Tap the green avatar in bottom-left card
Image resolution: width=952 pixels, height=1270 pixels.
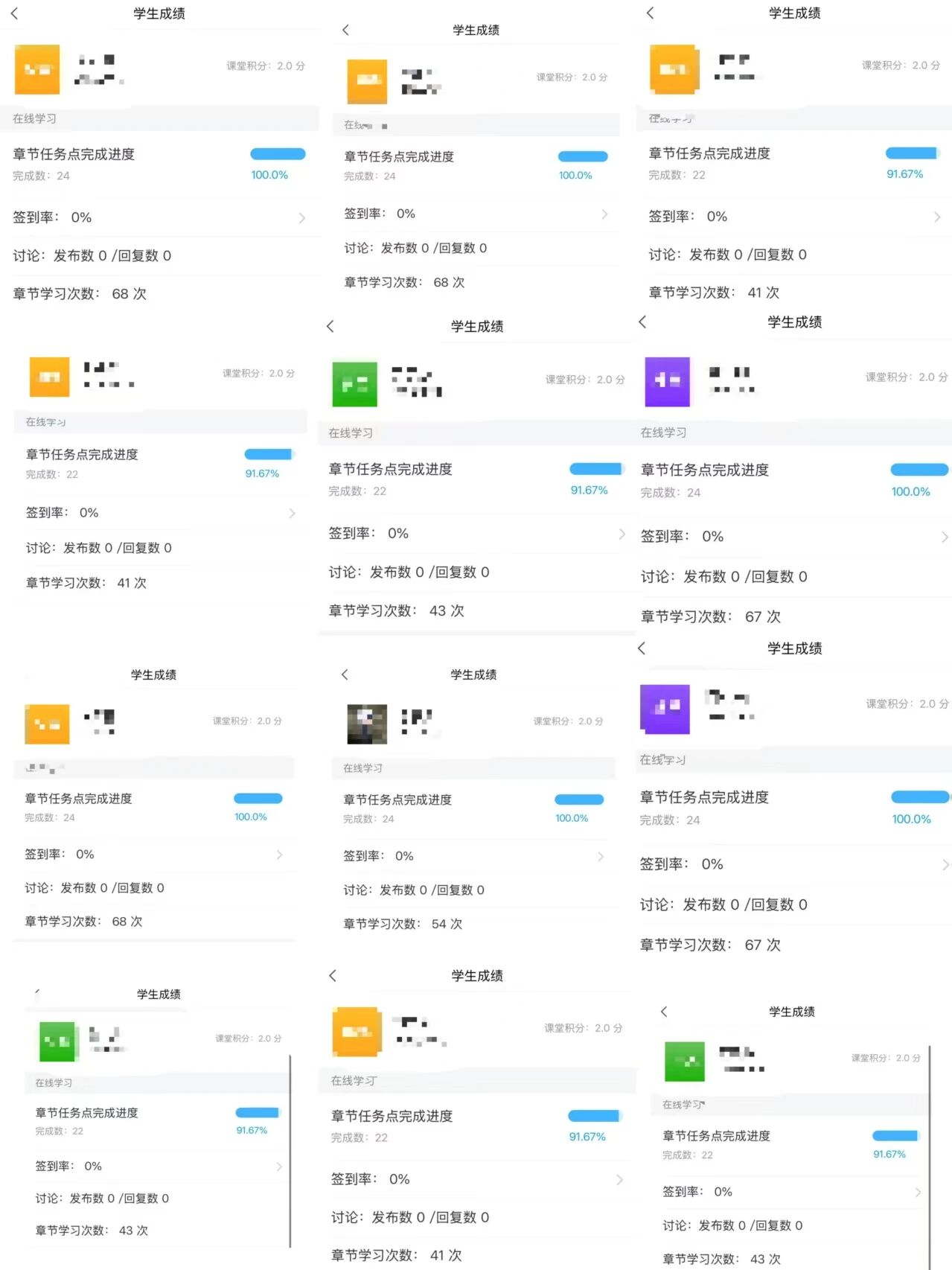point(57,1041)
